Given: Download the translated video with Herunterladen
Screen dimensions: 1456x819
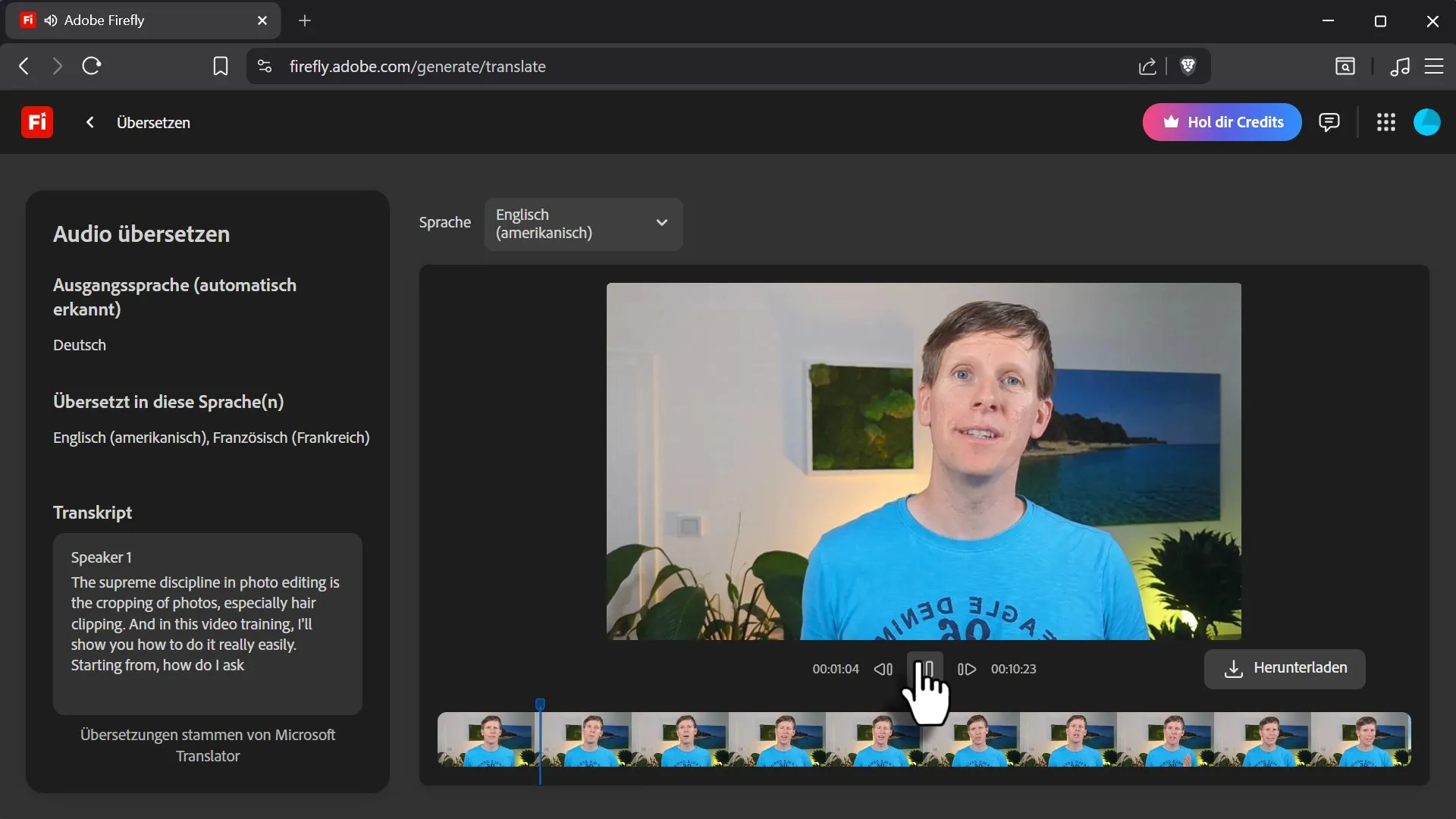Looking at the screenshot, I should (x=1285, y=668).
